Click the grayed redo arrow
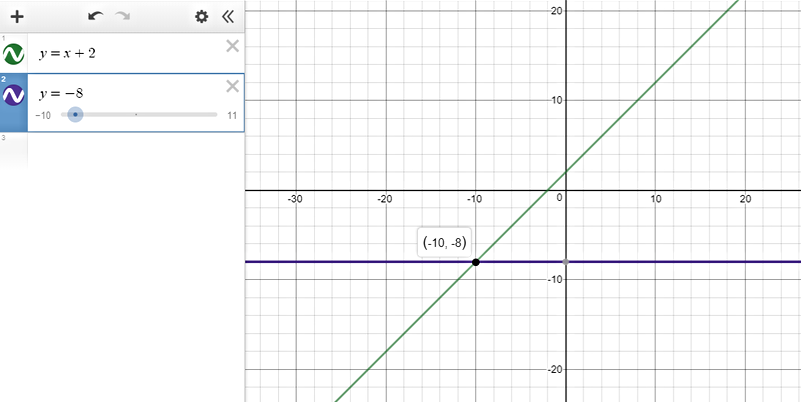The width and height of the screenshot is (801, 402). (124, 16)
